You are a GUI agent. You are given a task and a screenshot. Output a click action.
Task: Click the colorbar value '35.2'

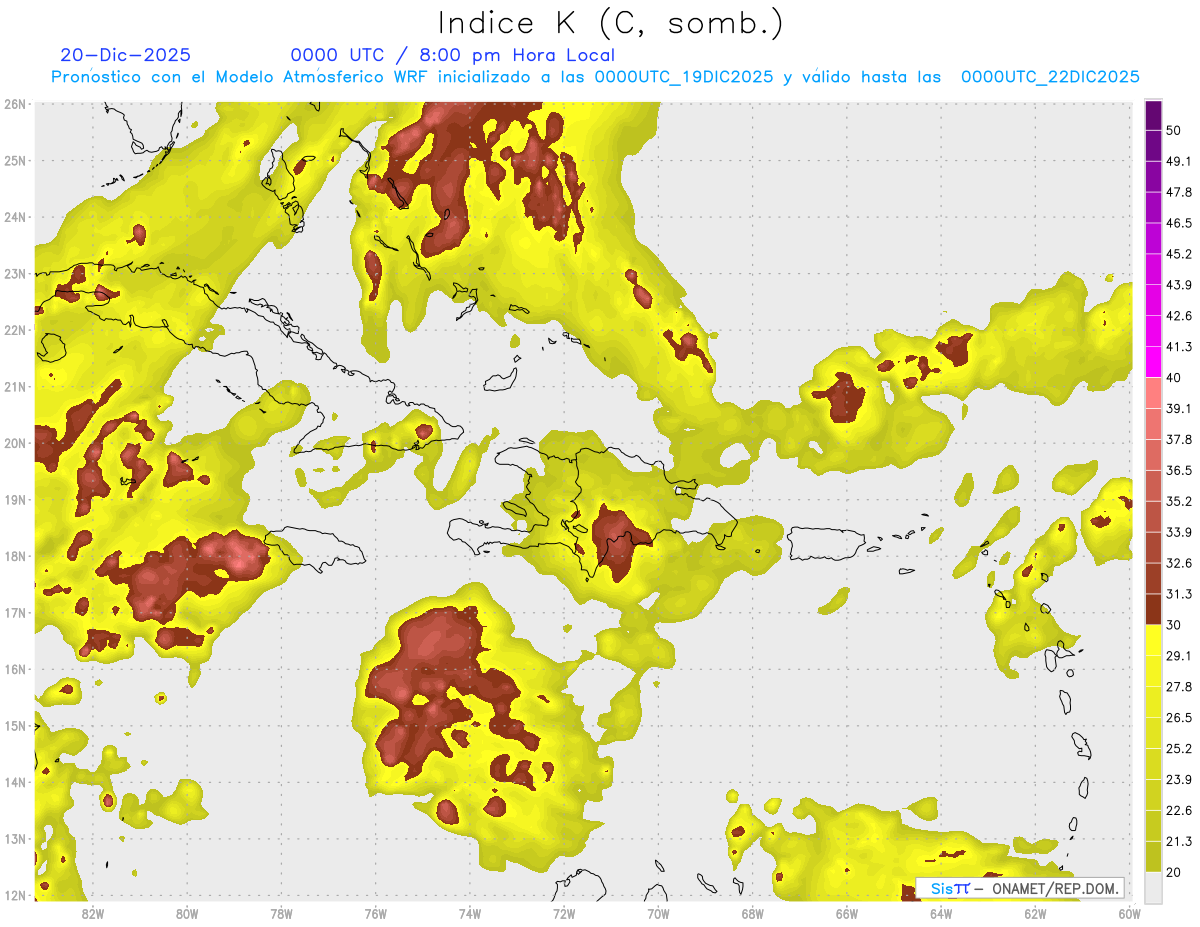[x=1179, y=501]
